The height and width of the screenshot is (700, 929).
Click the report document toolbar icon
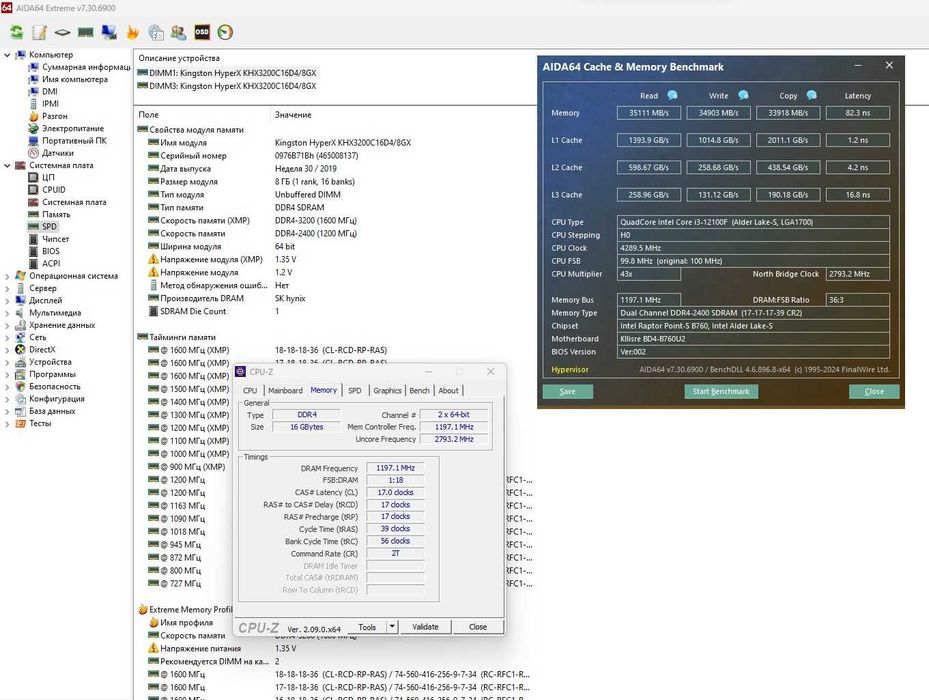156,32
